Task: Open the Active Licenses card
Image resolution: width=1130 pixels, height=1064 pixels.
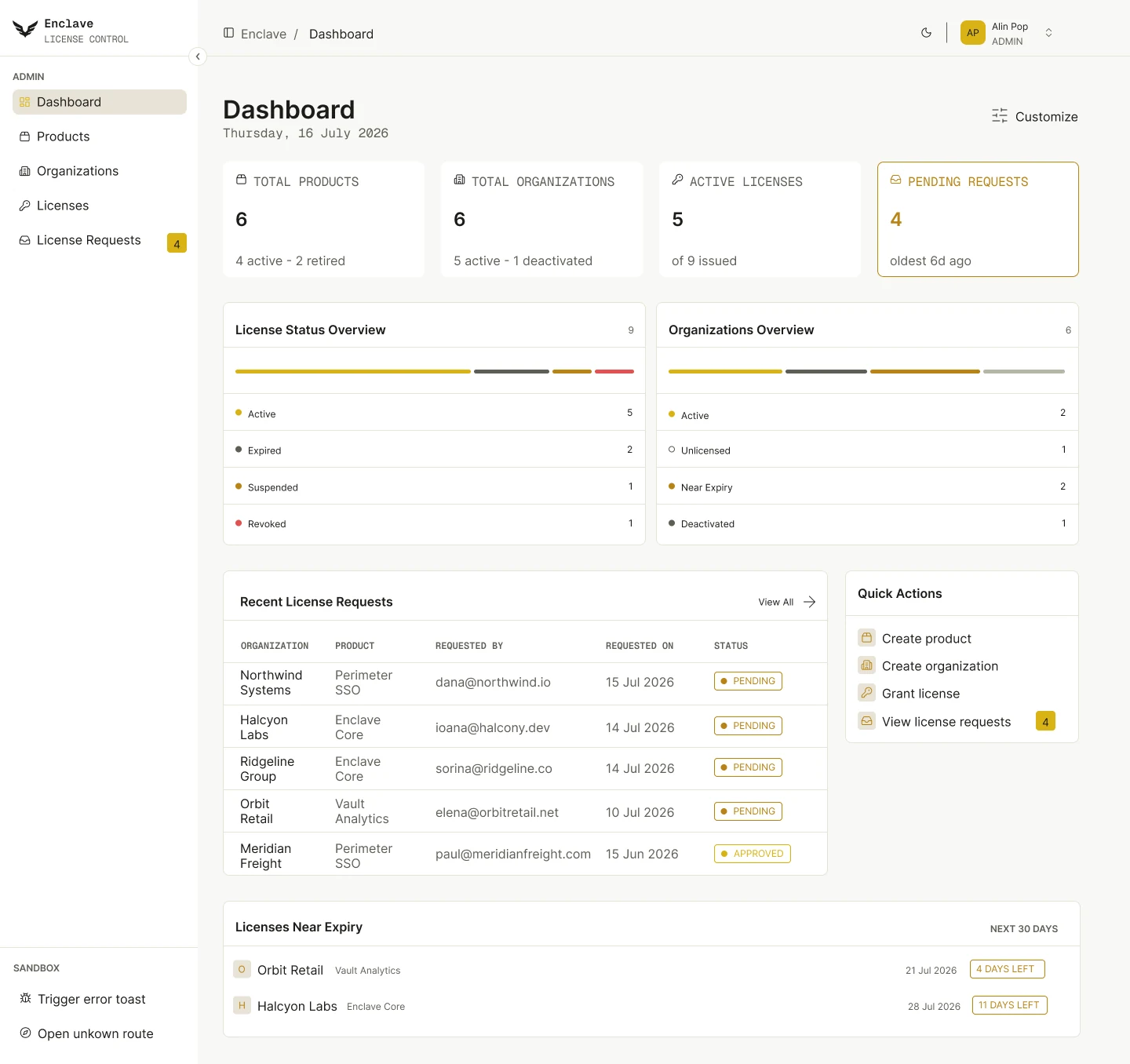Action: [x=760, y=220]
